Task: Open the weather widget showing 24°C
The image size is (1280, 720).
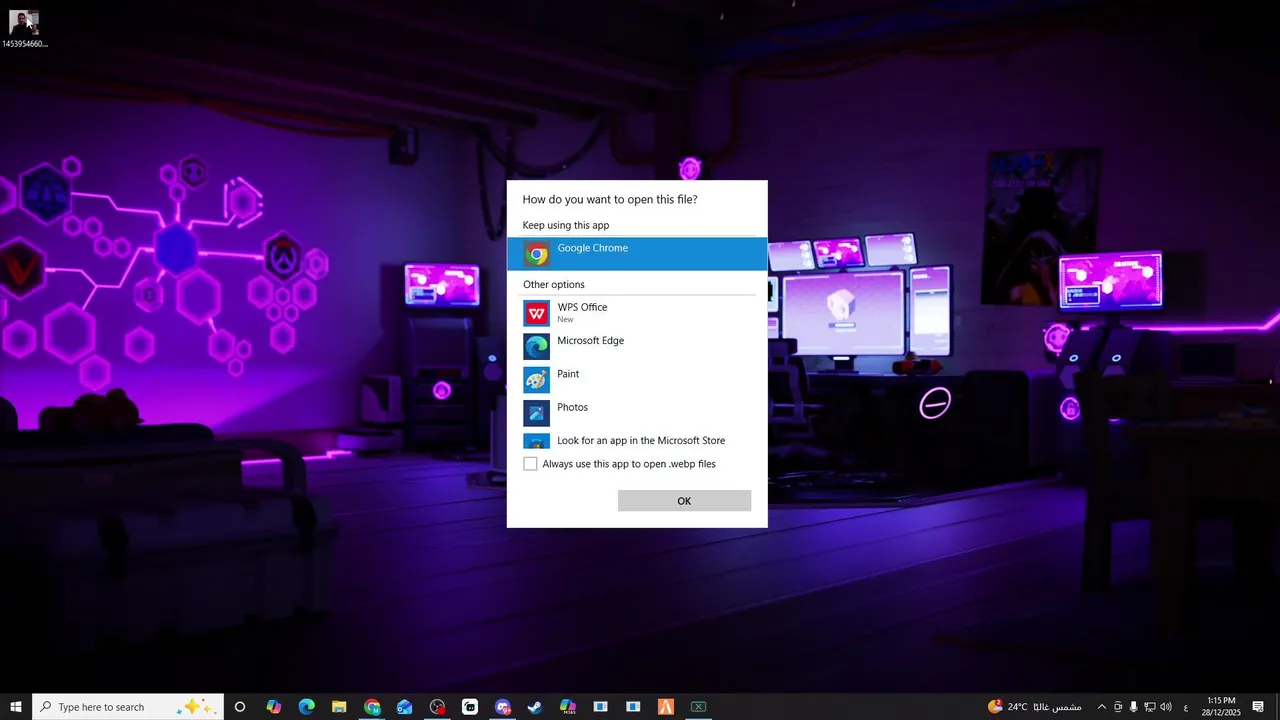Action: (x=1034, y=707)
